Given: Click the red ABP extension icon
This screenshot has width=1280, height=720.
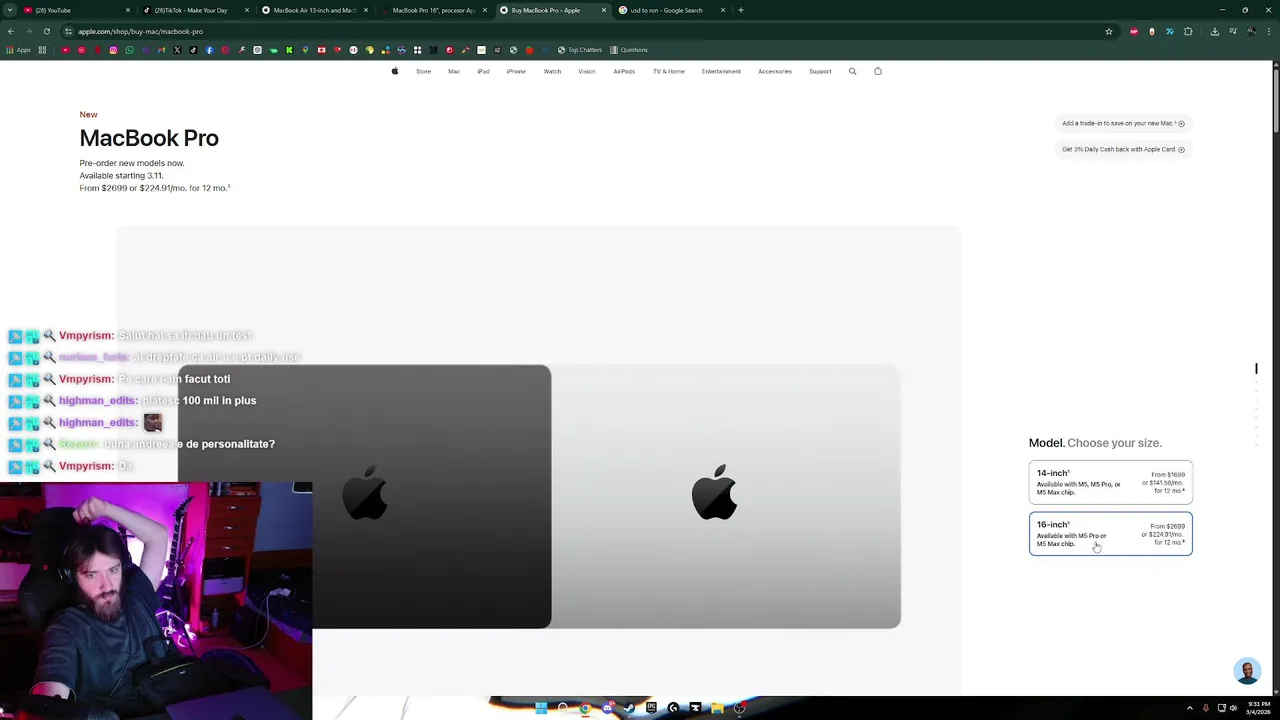Looking at the screenshot, I should [1134, 31].
